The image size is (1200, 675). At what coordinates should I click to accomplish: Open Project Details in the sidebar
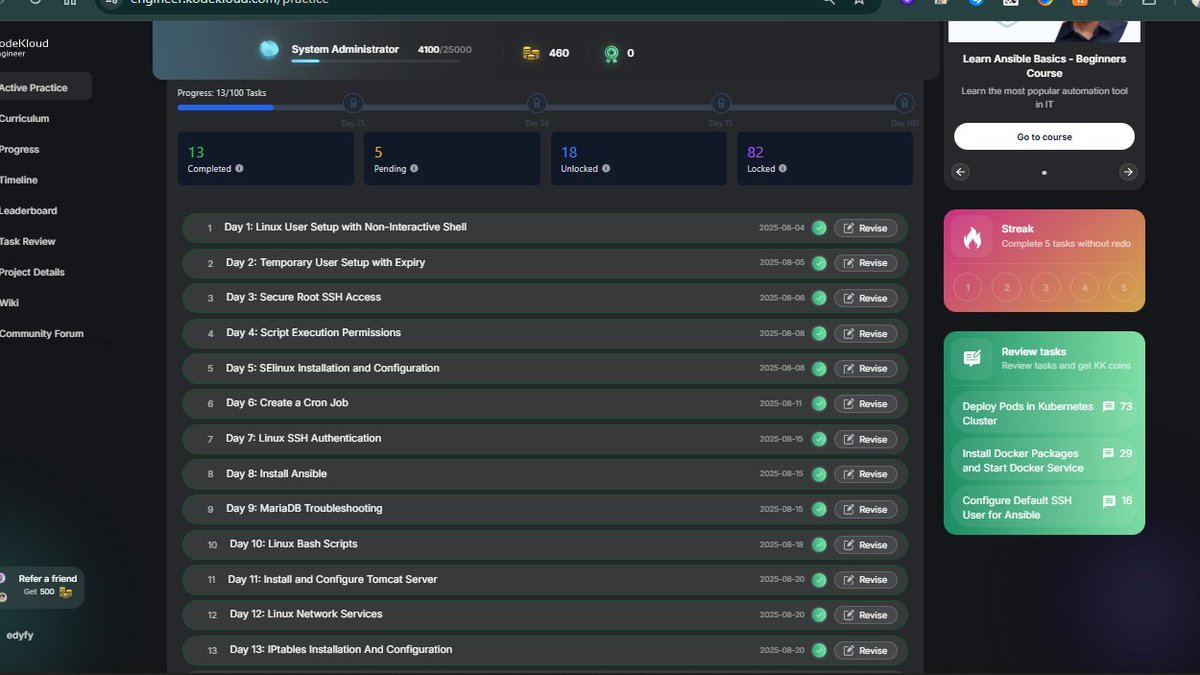(x=33, y=273)
